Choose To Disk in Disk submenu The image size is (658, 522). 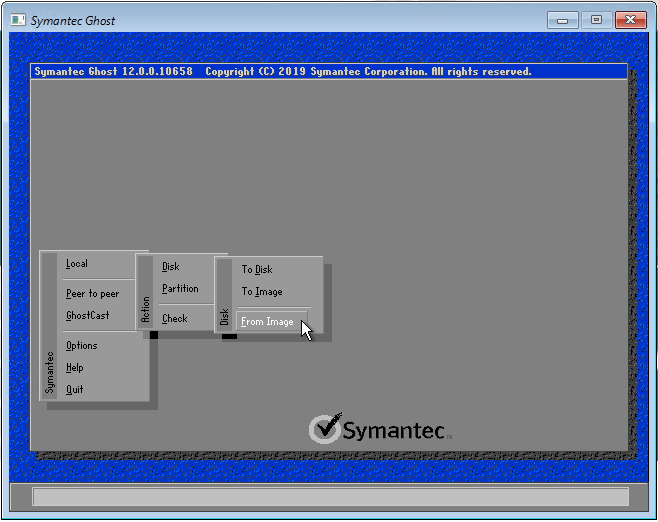[257, 269]
